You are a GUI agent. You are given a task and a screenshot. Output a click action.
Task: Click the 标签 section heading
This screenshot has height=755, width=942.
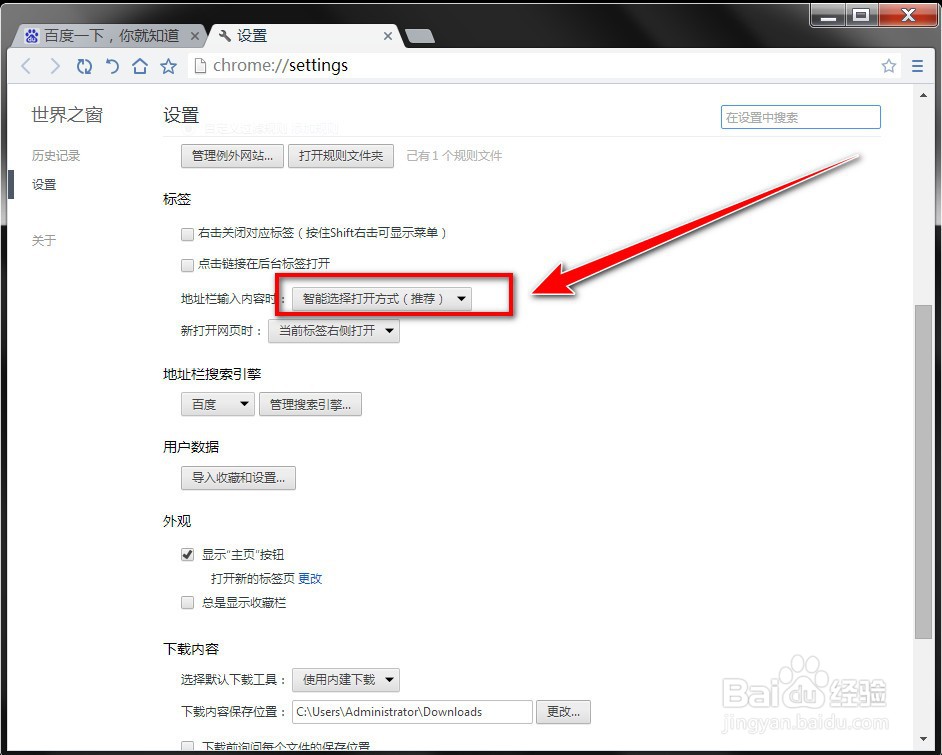click(177, 199)
